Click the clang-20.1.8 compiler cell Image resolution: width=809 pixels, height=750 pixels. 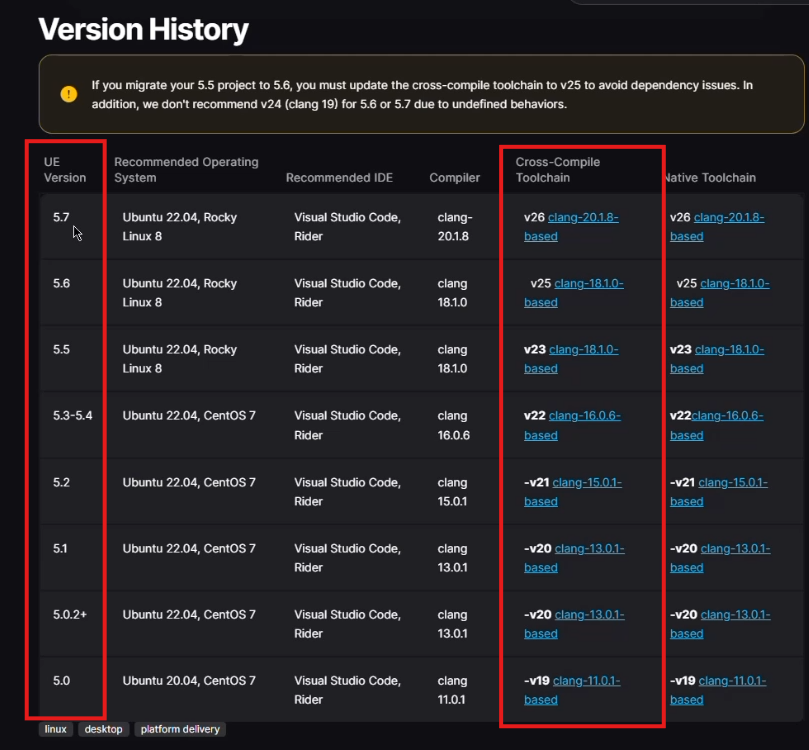click(x=455, y=227)
